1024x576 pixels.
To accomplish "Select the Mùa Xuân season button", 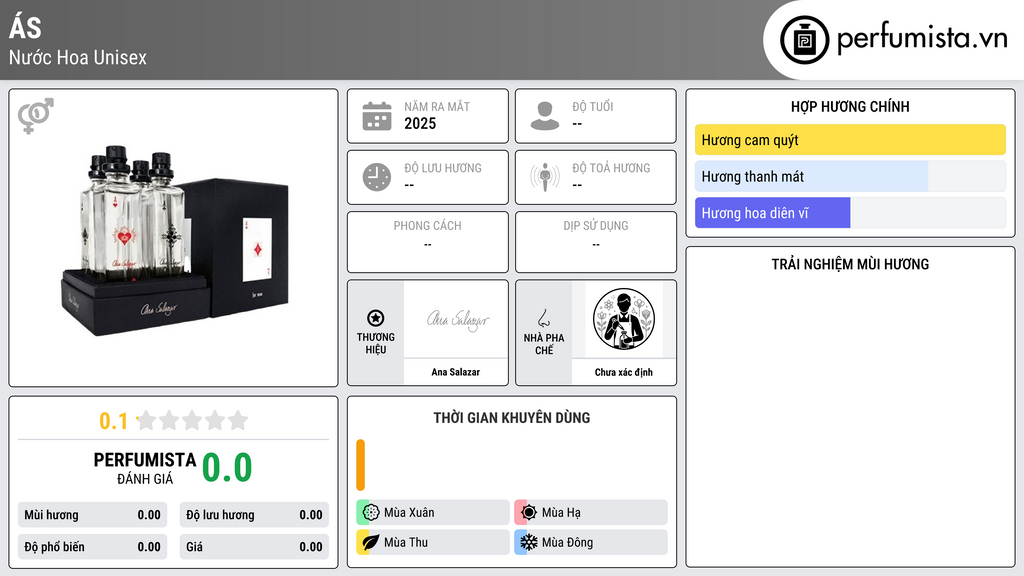I will click(433, 513).
